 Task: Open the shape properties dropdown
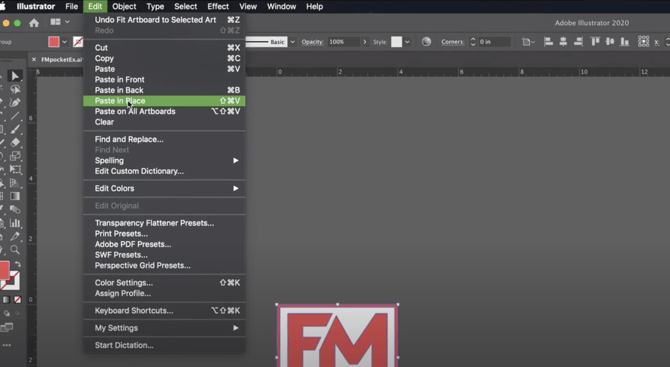click(529, 42)
